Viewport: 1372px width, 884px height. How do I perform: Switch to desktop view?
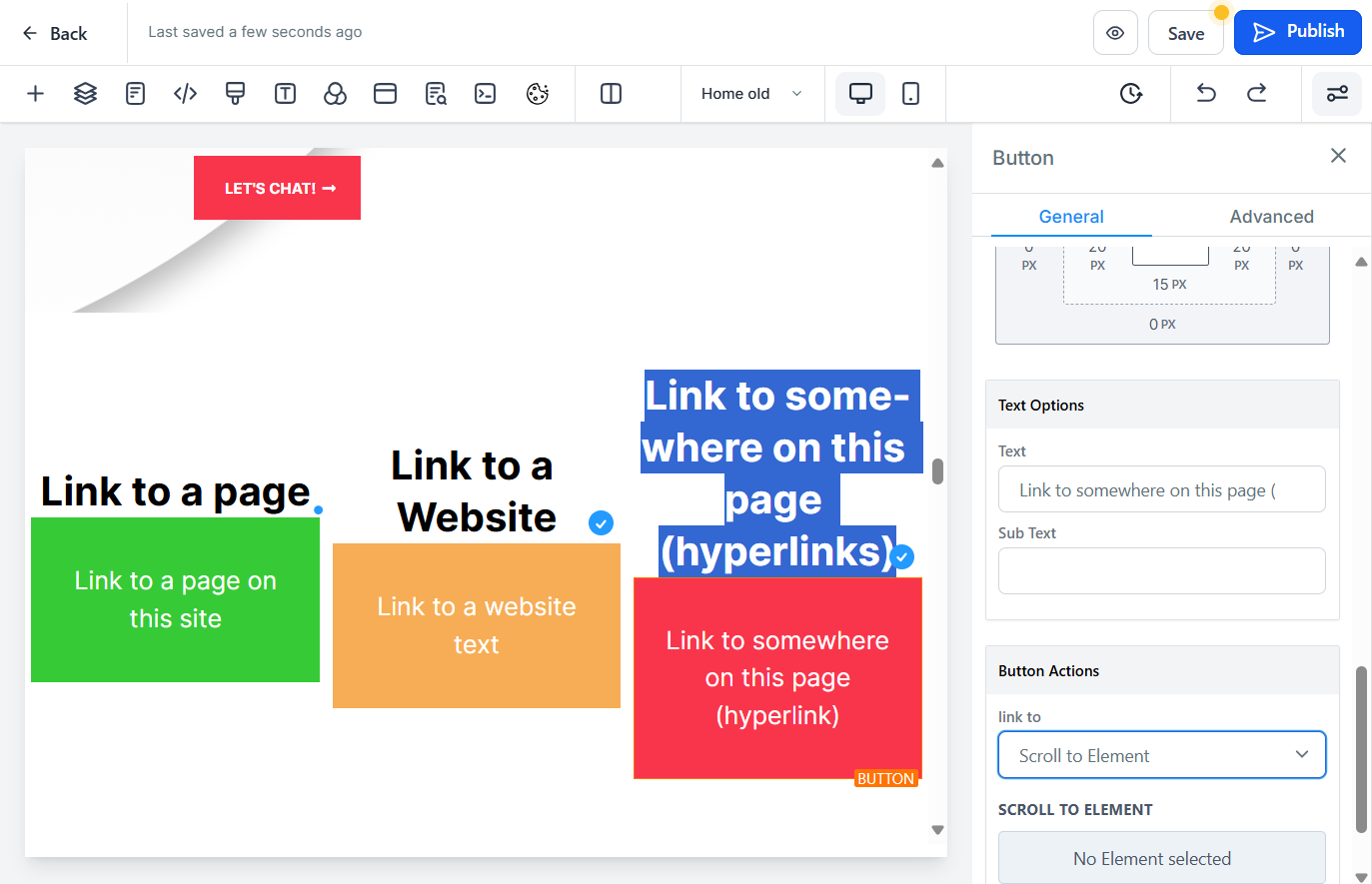pyautogui.click(x=860, y=94)
